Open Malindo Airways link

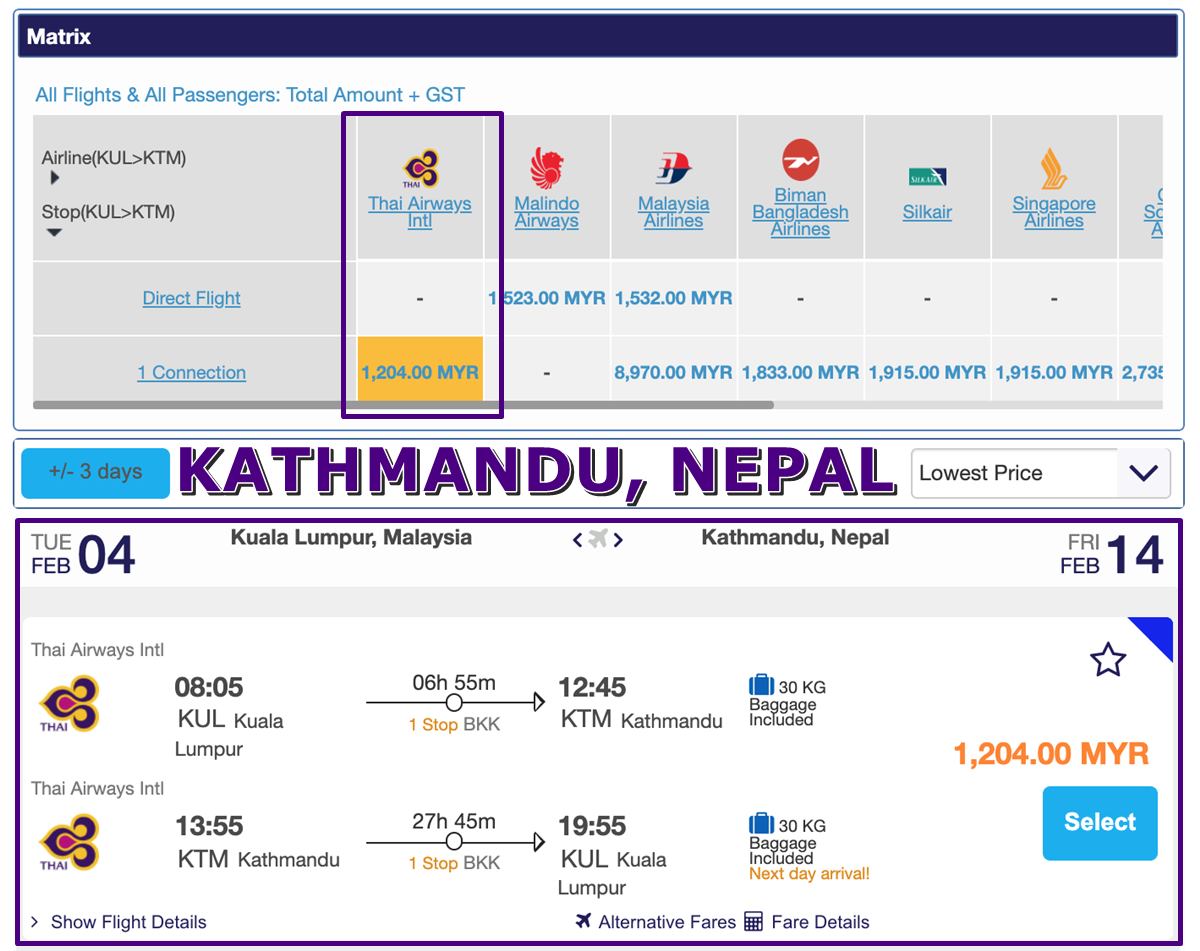click(x=547, y=212)
